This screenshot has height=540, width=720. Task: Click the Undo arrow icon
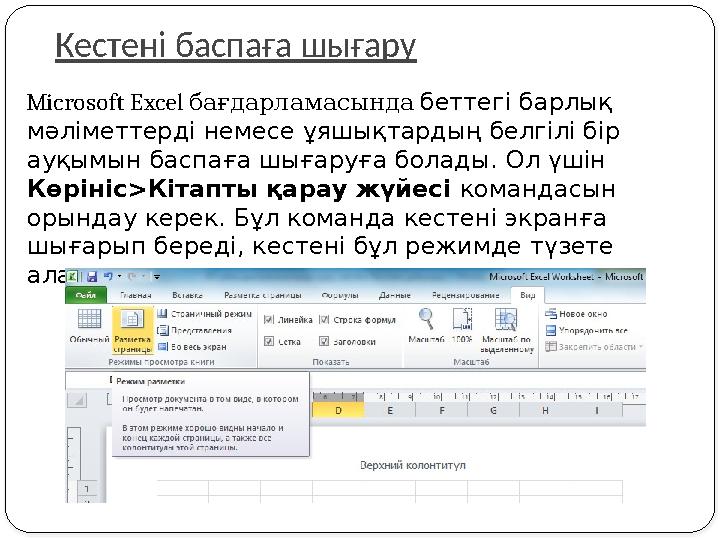108,276
